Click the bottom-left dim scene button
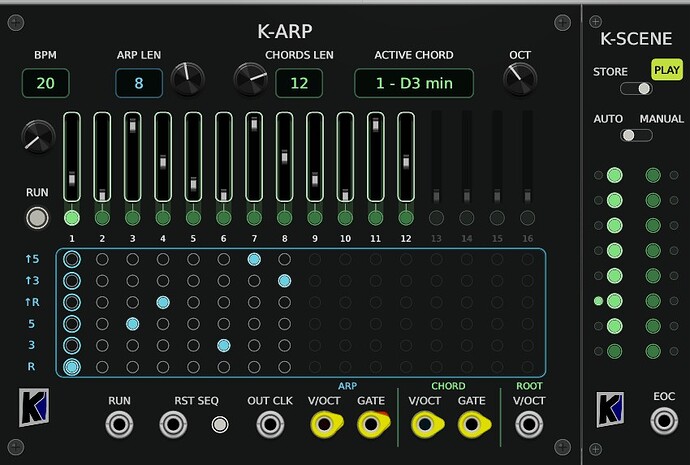This screenshot has width=690, height=465. pos(614,351)
